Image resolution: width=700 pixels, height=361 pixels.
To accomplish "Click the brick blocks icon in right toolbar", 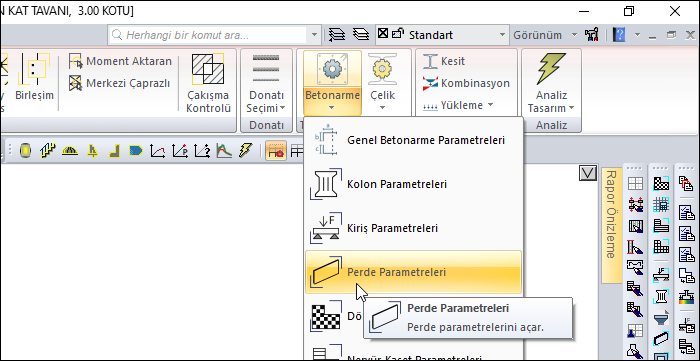I will pyautogui.click(x=661, y=246).
